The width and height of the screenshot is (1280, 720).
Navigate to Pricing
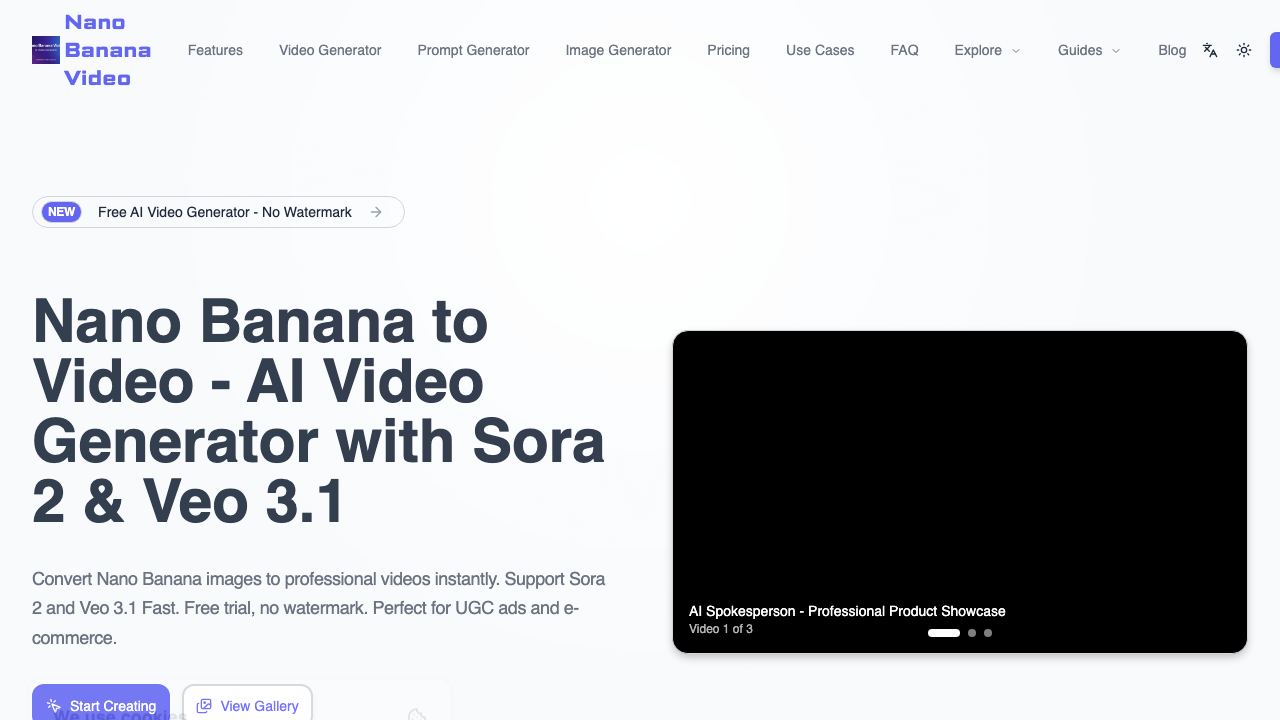click(x=728, y=50)
